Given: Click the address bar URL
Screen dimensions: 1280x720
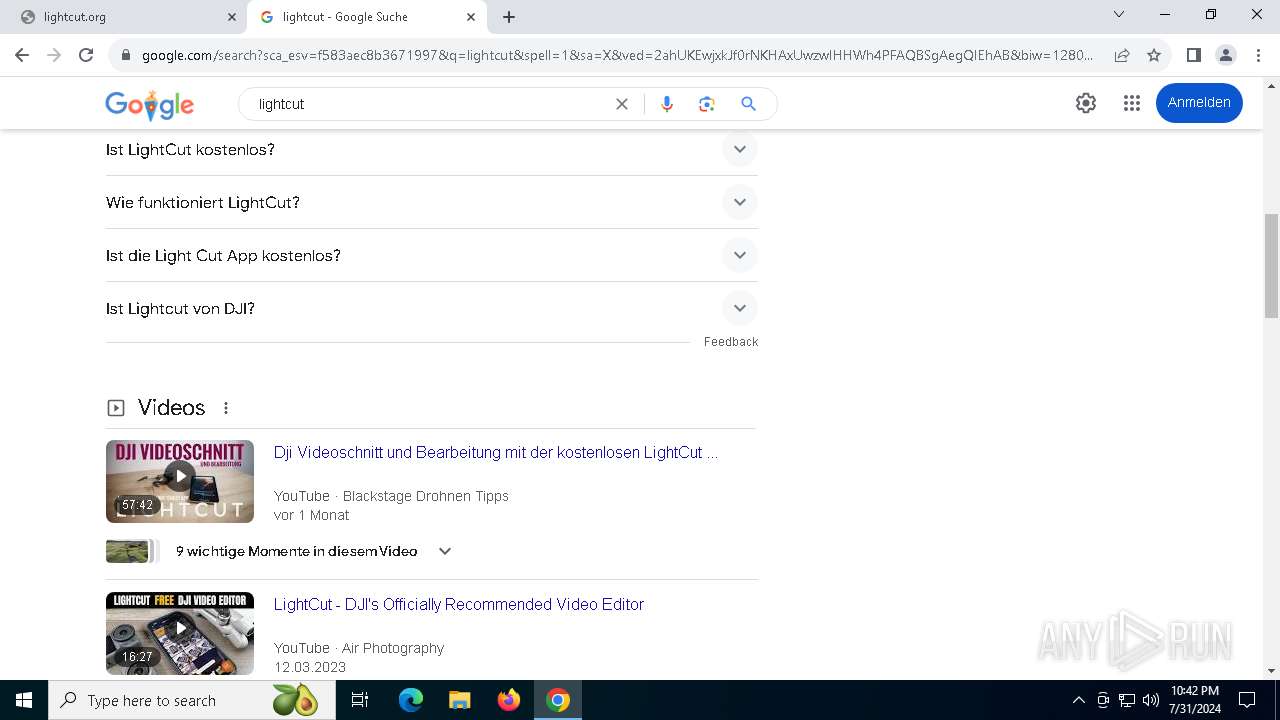Looking at the screenshot, I should coord(617,55).
